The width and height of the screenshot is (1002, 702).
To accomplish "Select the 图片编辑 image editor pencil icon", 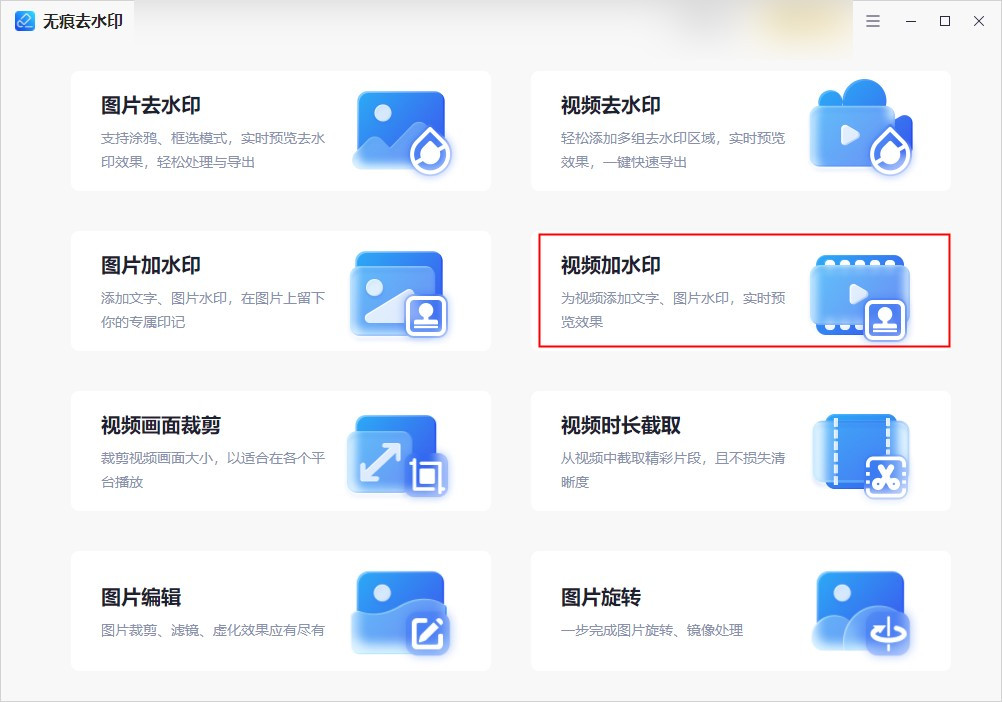I will point(400,611).
